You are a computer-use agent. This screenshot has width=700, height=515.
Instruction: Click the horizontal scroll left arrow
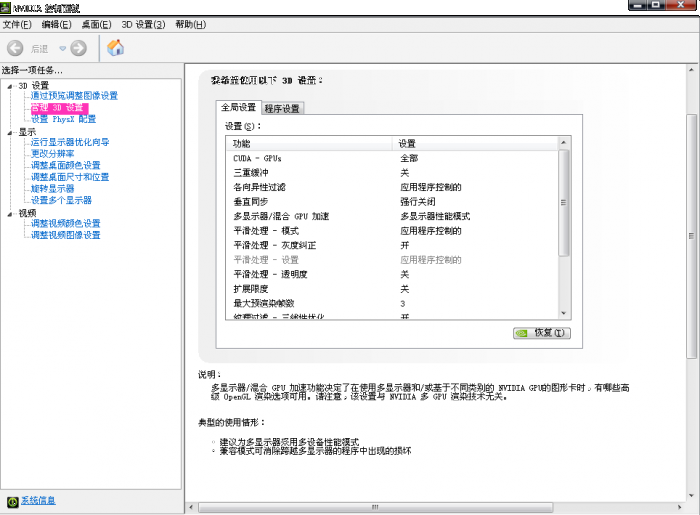pyautogui.click(x=192, y=507)
